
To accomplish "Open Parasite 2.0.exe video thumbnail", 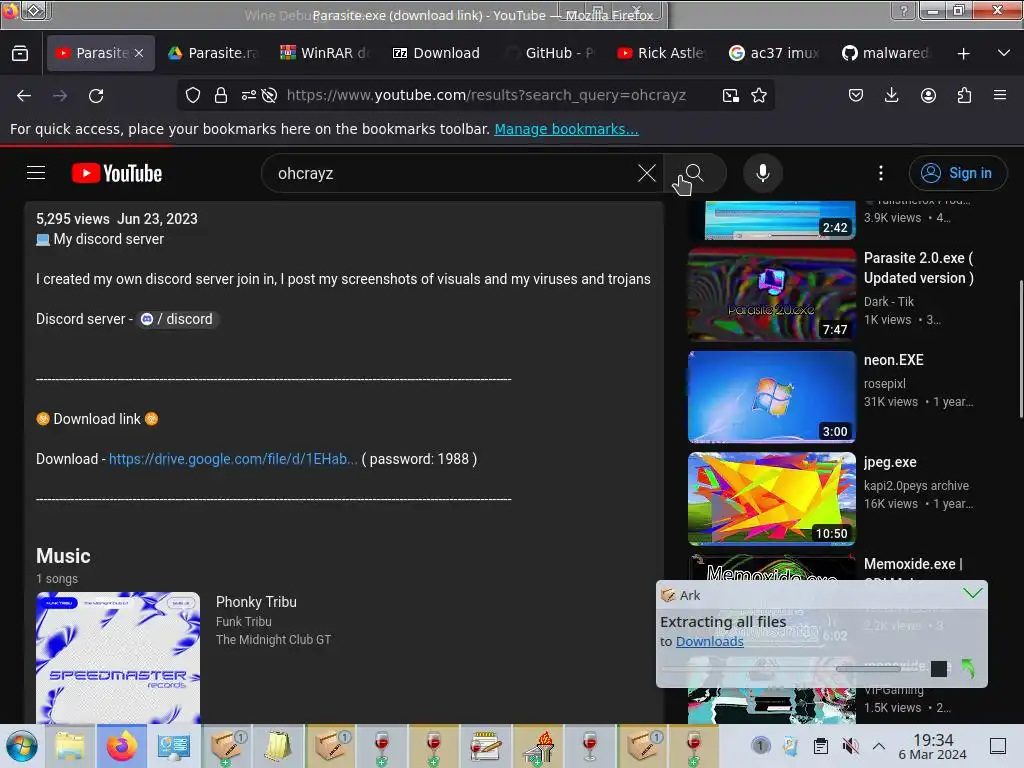I will (x=771, y=295).
